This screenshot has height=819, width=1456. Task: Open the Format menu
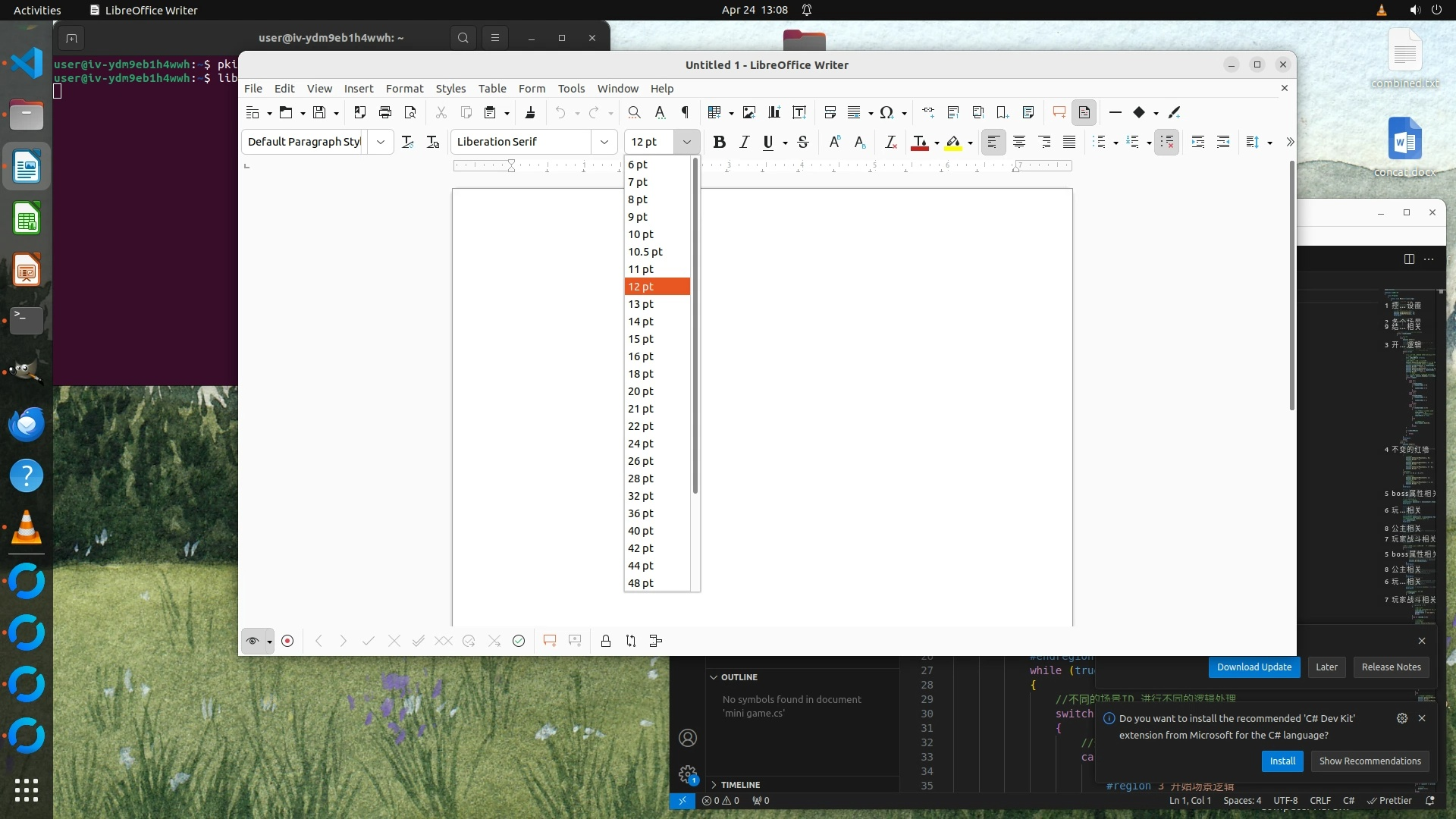click(404, 89)
